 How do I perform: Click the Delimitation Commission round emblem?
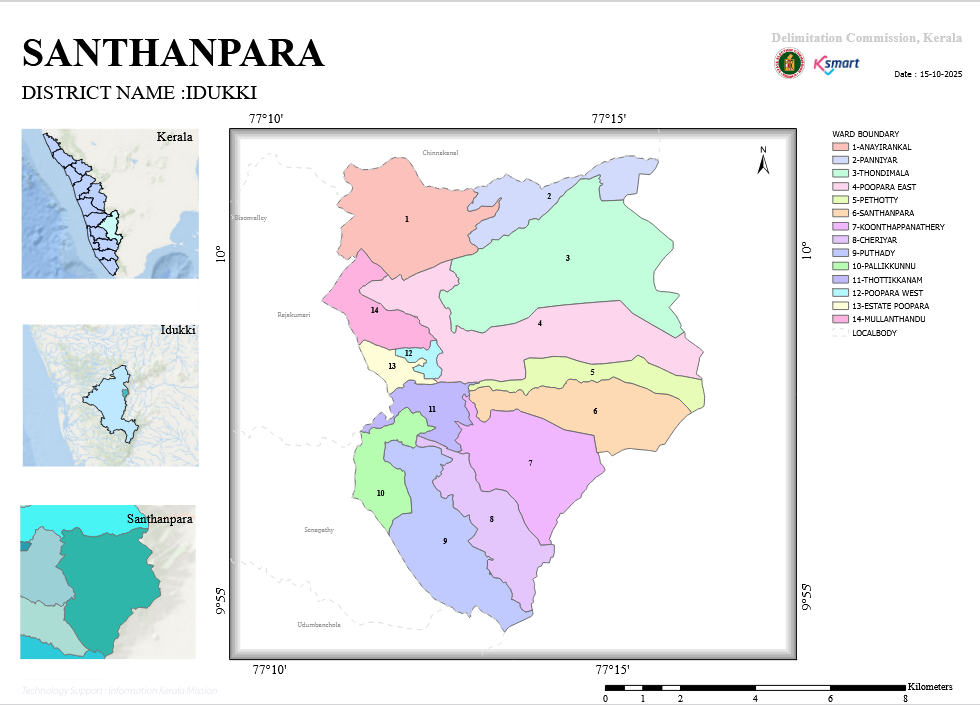coord(789,63)
